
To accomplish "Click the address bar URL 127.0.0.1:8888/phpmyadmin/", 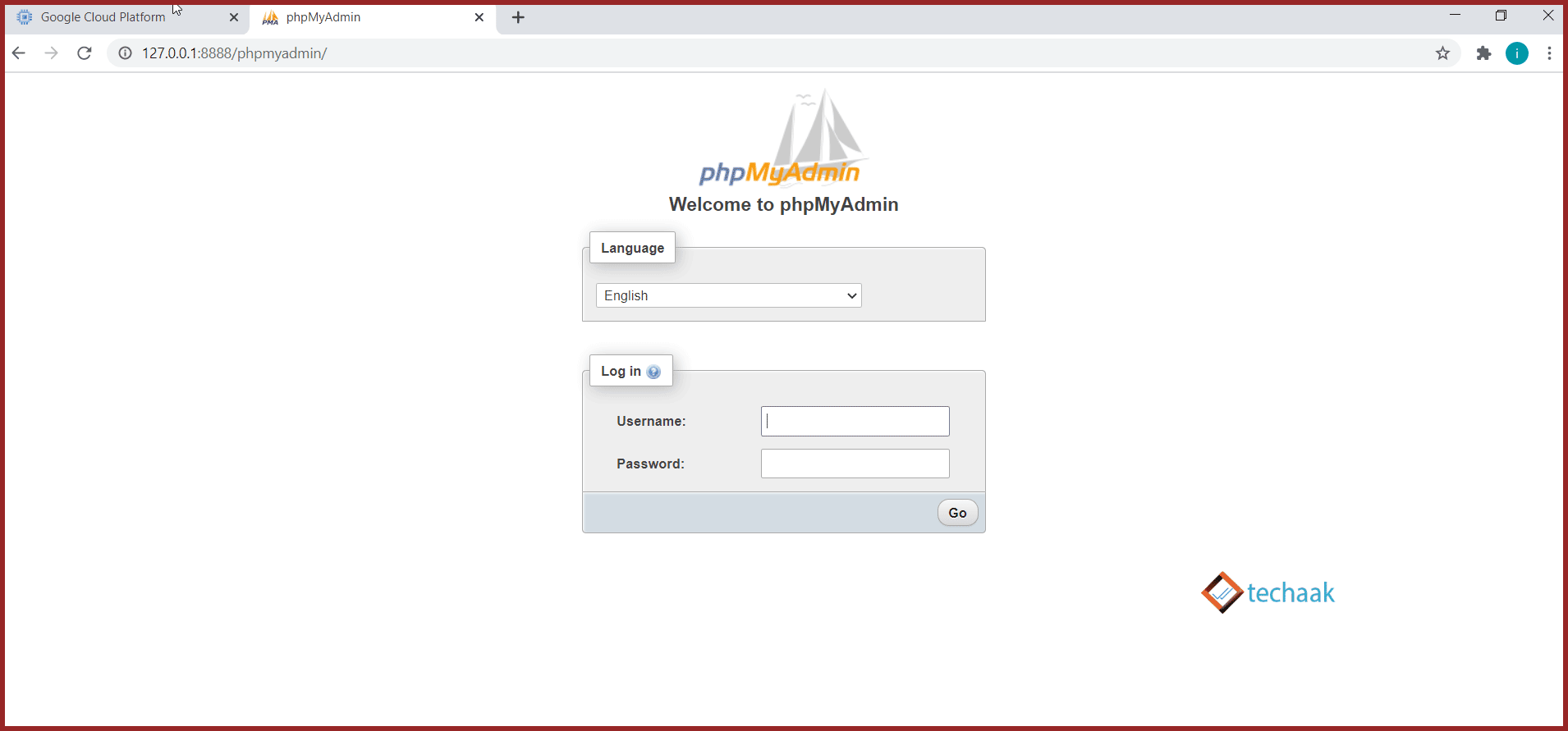I will 234,53.
